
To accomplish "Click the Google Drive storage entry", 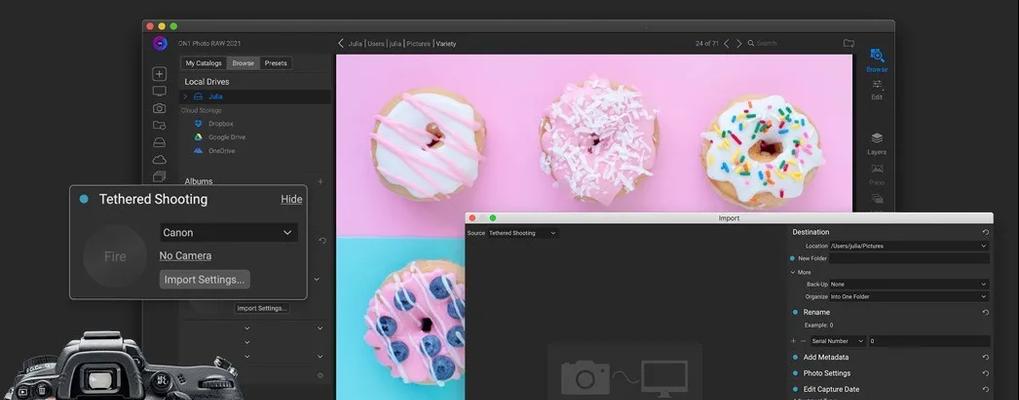I will [220, 137].
